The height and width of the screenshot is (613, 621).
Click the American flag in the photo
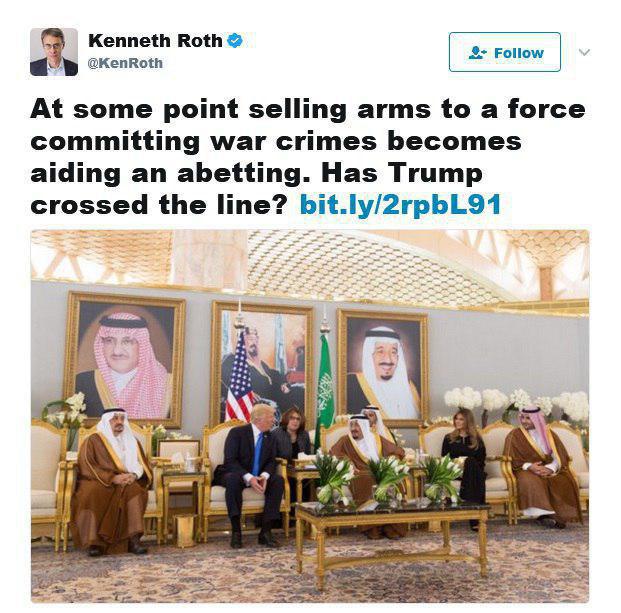click(x=239, y=380)
